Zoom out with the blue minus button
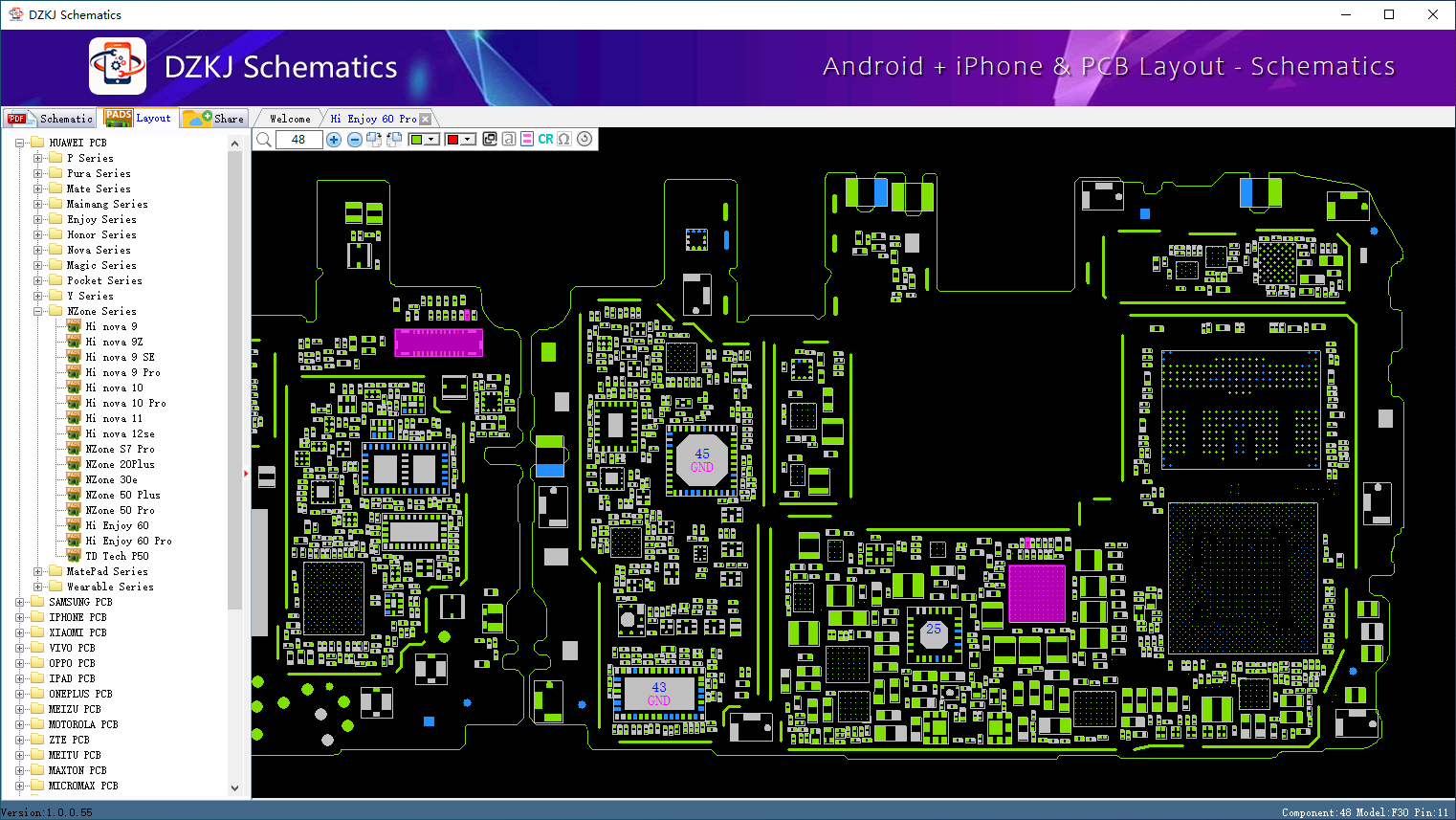Screen dimensions: 1456x820 point(355,140)
